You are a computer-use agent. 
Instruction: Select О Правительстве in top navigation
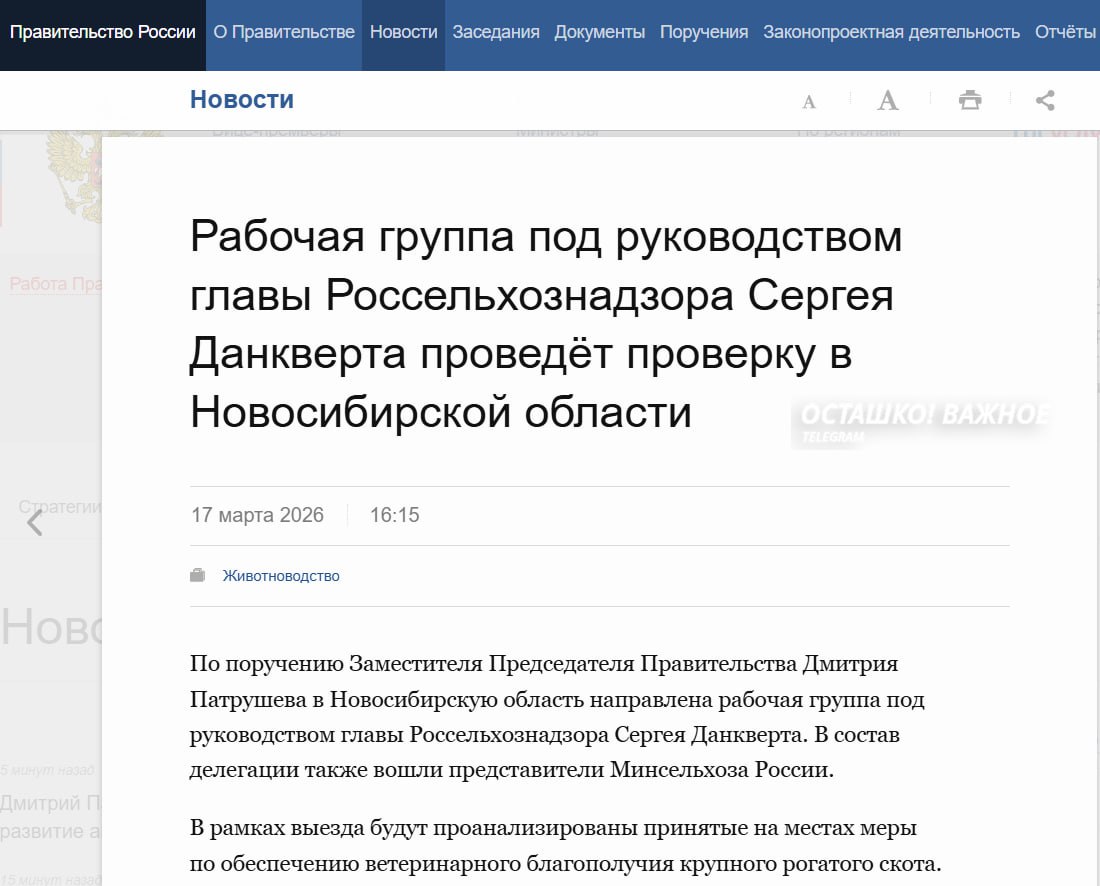pyautogui.click(x=284, y=32)
